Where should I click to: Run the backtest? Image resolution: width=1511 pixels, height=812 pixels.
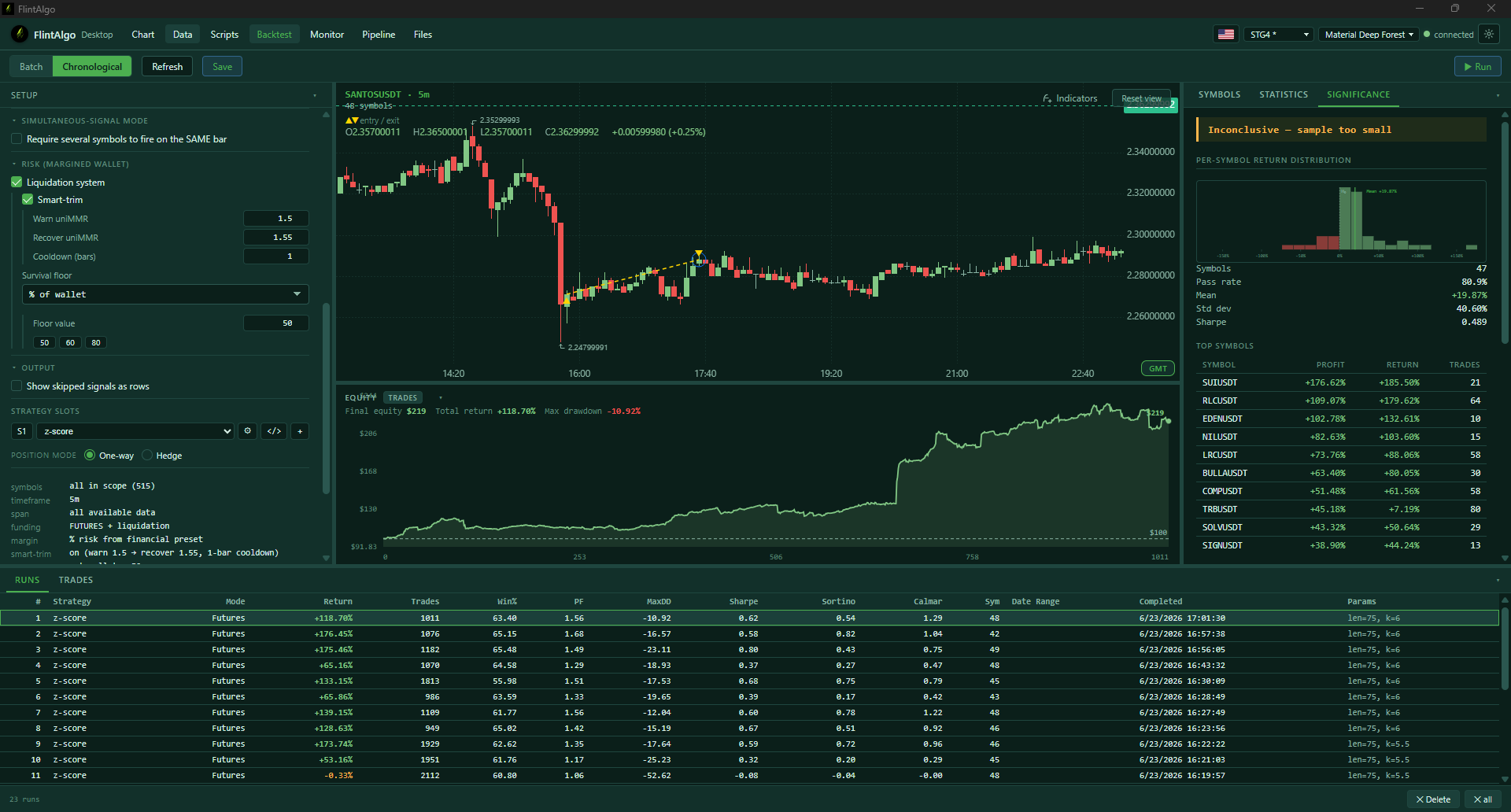pos(1477,67)
